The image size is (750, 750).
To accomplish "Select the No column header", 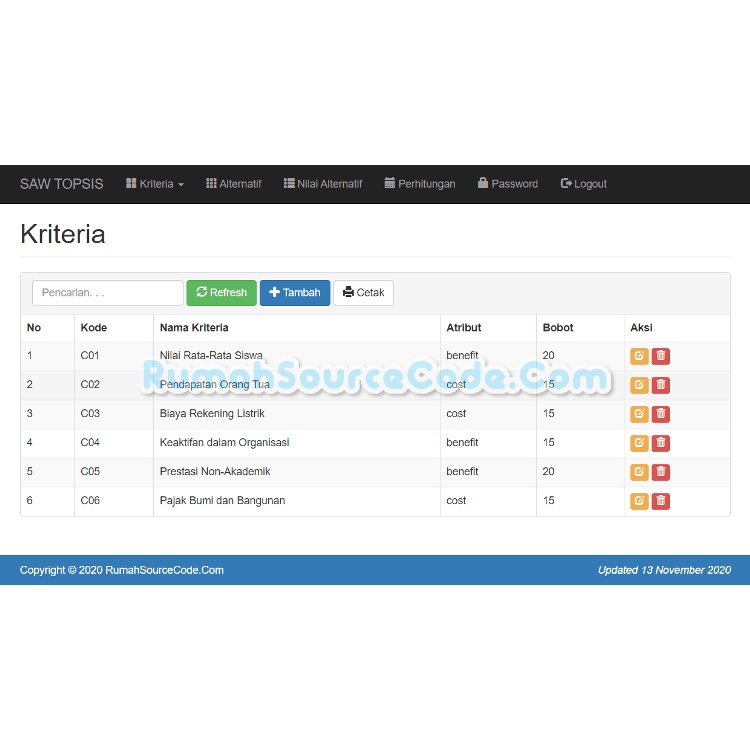I will click(x=33, y=328).
